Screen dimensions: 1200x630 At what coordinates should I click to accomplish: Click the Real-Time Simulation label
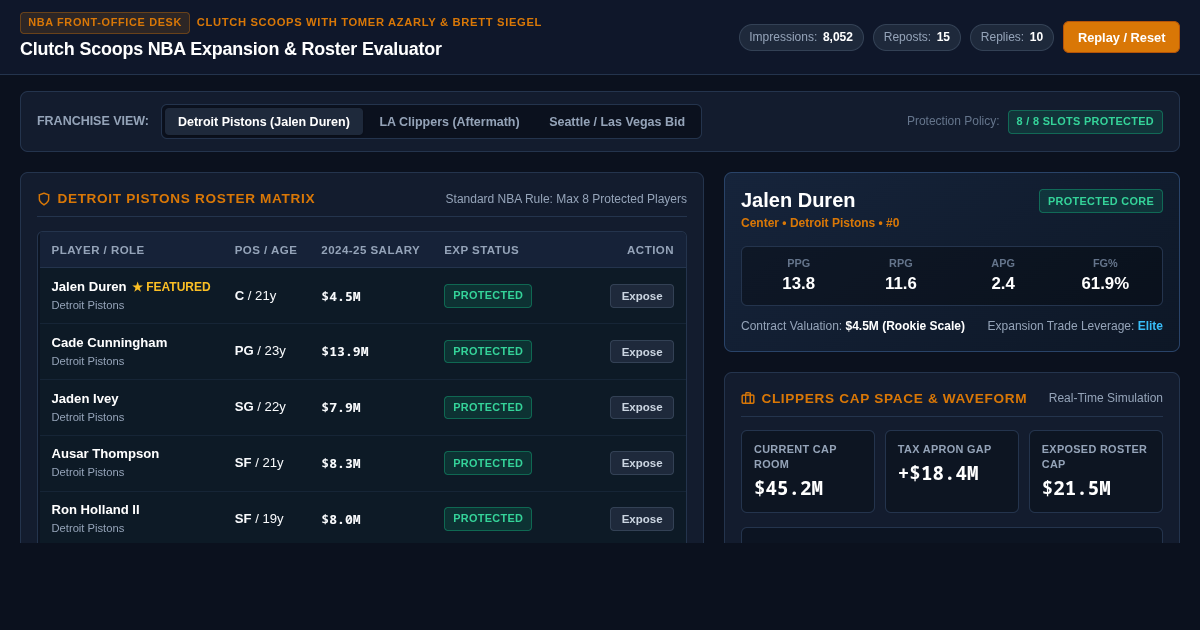click(x=1106, y=398)
